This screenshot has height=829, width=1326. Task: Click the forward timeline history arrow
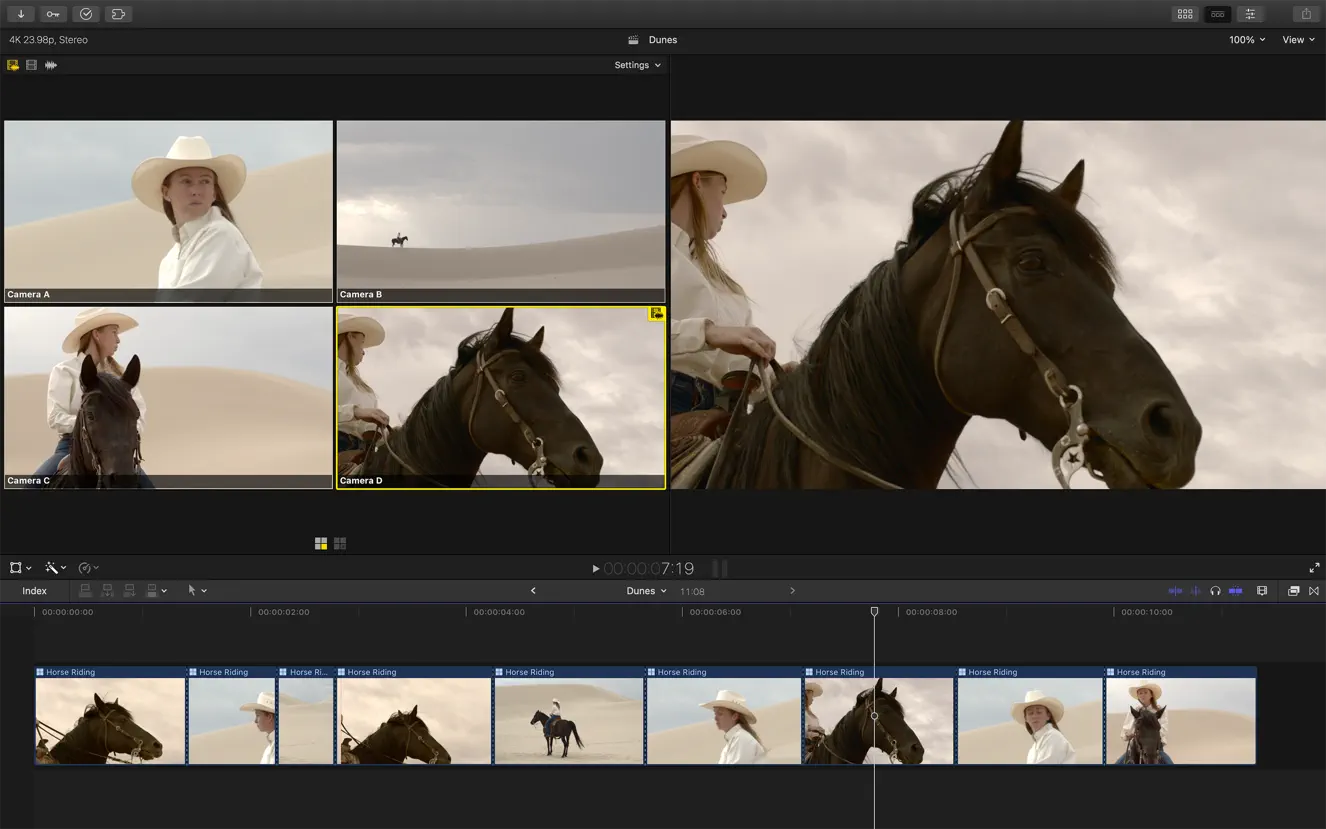coord(792,590)
